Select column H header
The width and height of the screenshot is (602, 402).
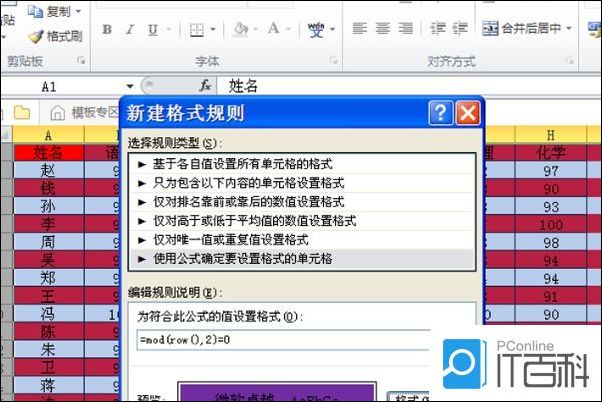pyautogui.click(x=551, y=135)
